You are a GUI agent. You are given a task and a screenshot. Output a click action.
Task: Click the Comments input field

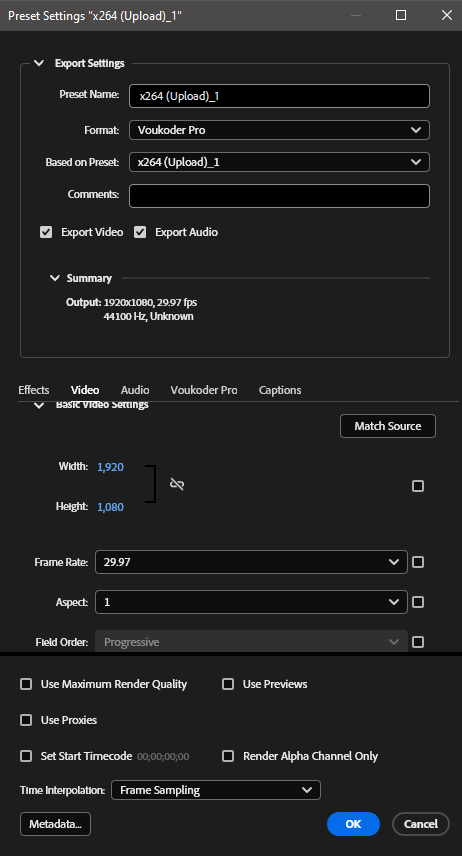click(x=279, y=196)
